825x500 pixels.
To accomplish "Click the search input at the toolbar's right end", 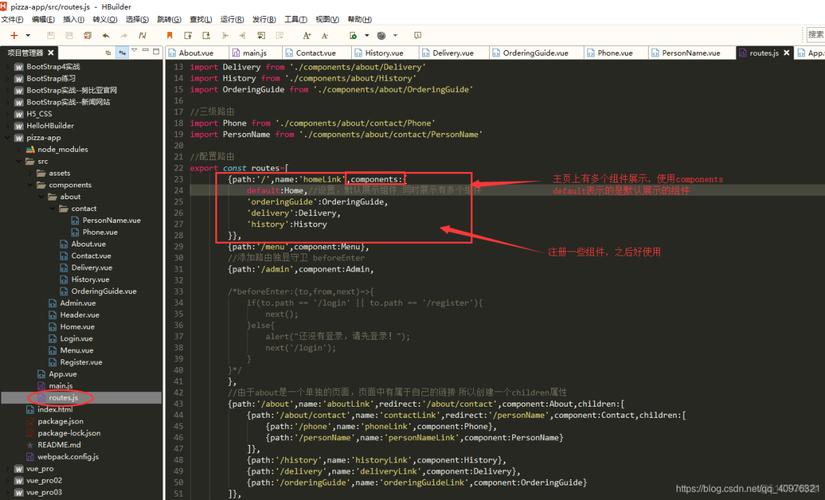I will [816, 34].
